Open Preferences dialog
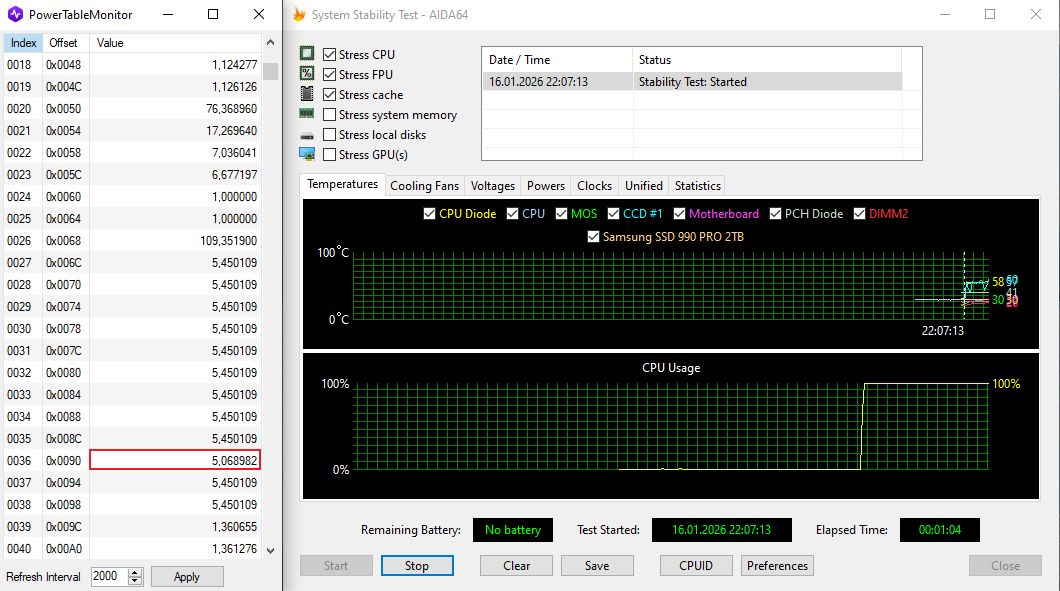 777,566
